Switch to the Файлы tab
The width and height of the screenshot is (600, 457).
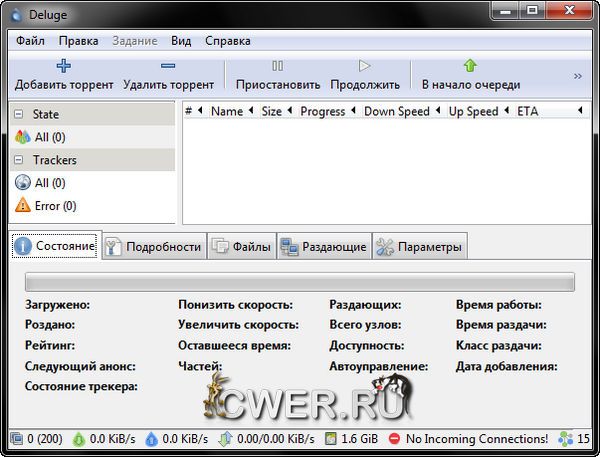point(241,247)
